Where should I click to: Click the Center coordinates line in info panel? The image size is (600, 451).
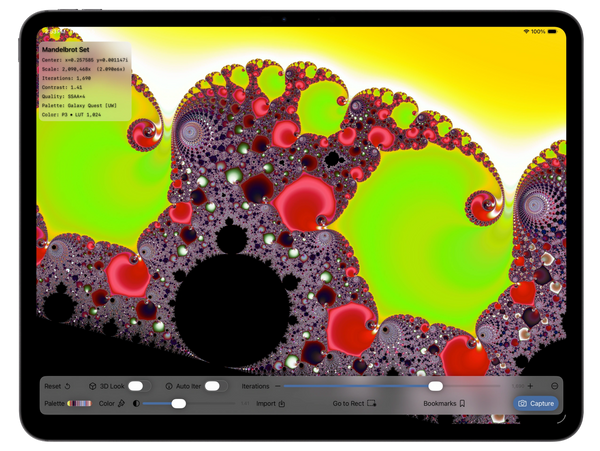pyautogui.click(x=85, y=60)
